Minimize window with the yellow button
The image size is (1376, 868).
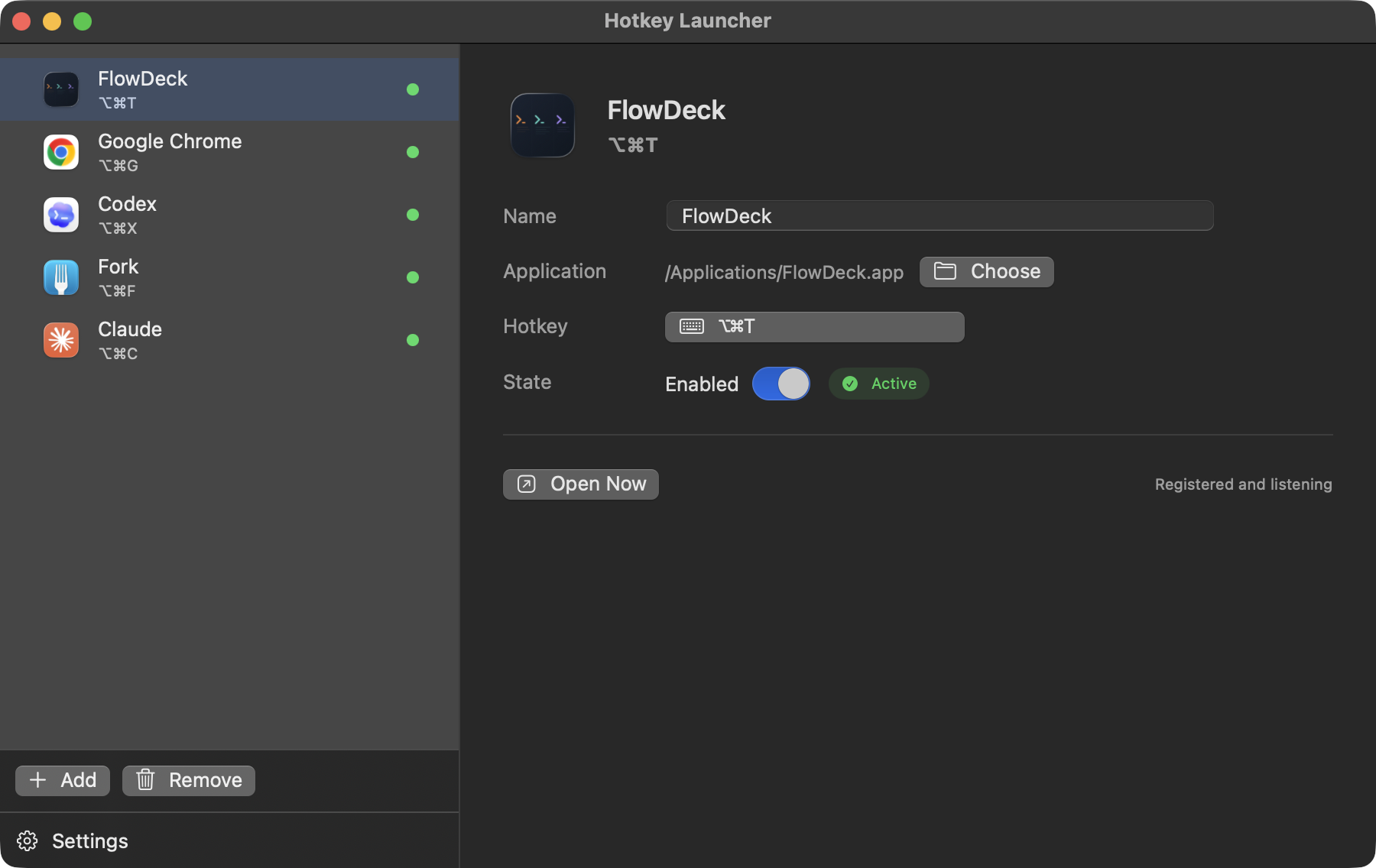52,21
